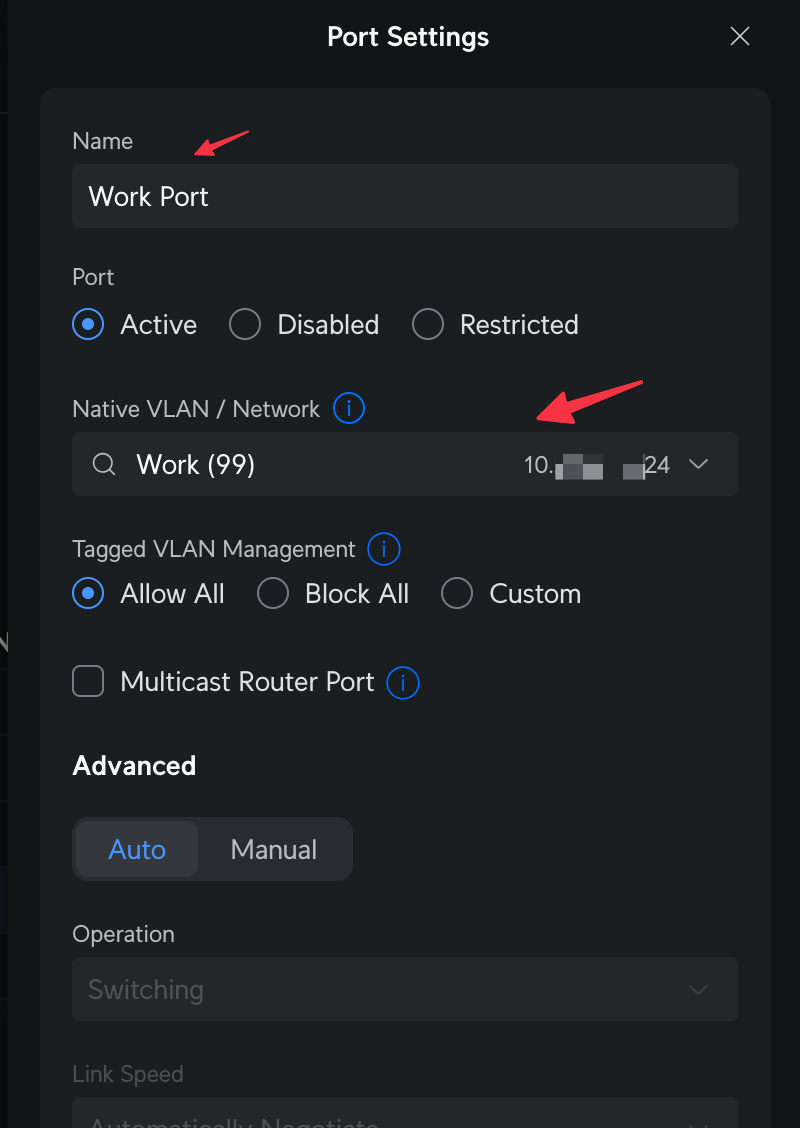This screenshot has height=1128, width=800.
Task: Enable the Multicast Router Port checkbox
Action: [x=88, y=681]
